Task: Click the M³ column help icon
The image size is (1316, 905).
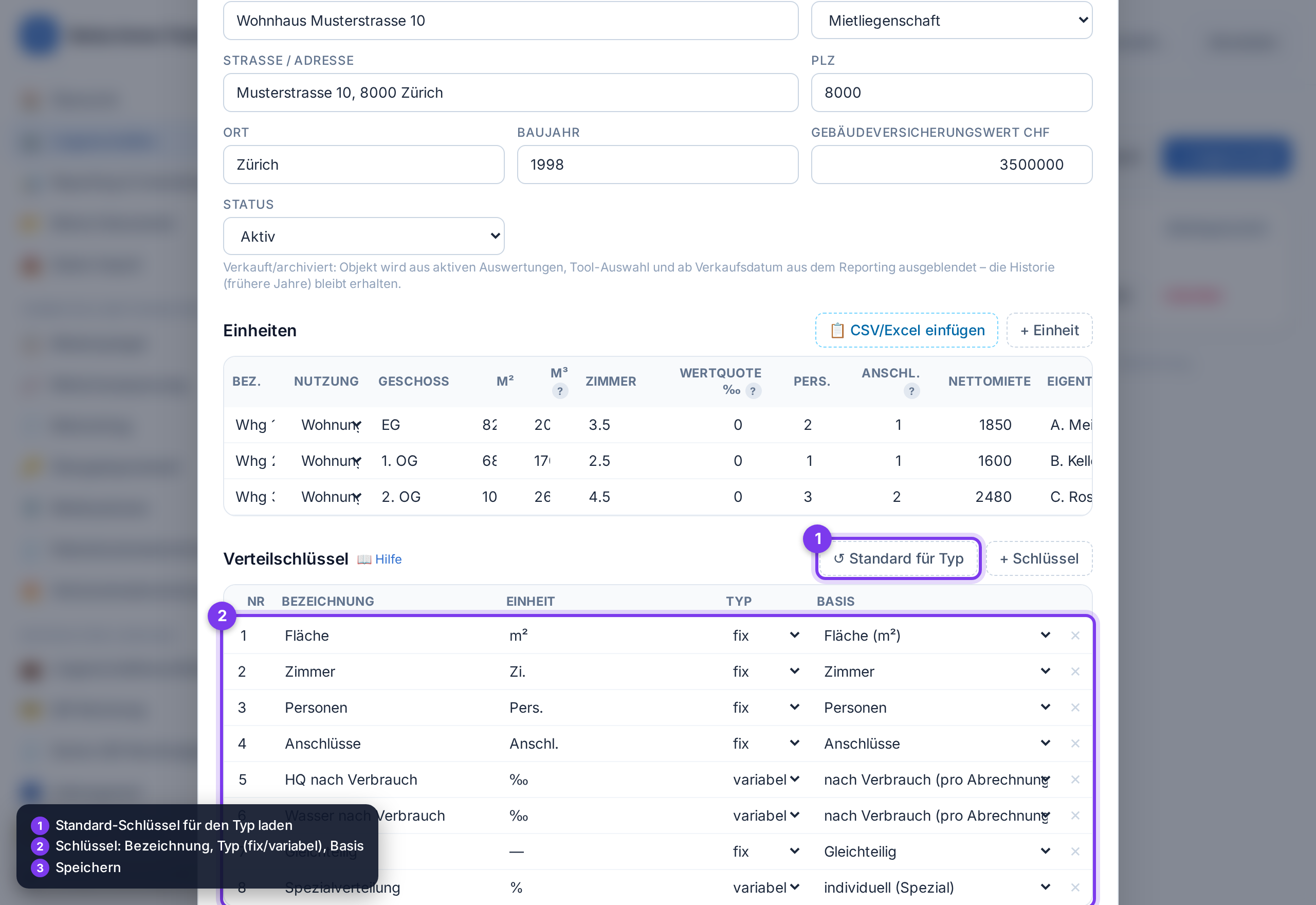Action: [560, 391]
